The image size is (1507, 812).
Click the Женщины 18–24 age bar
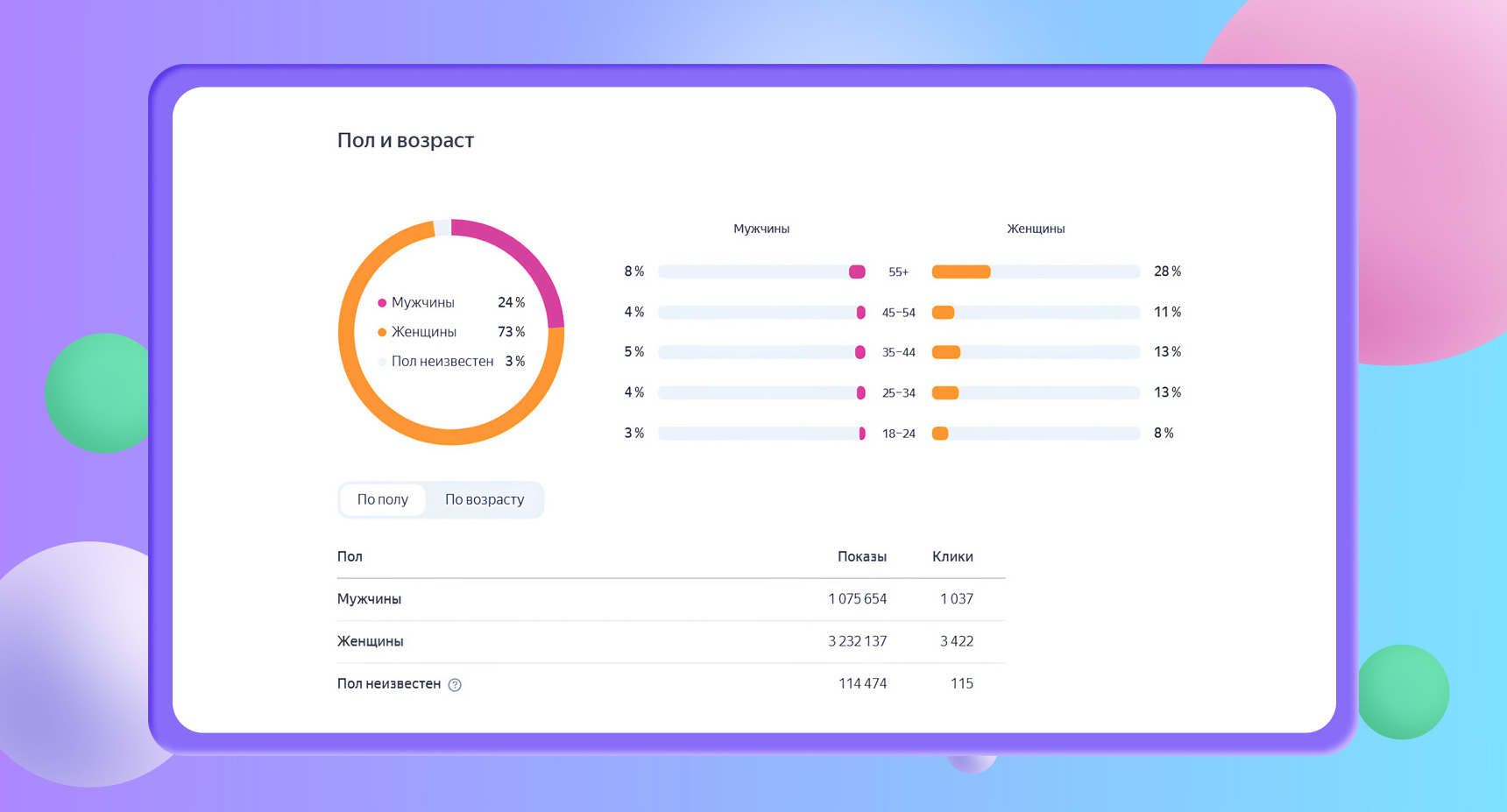1036,434
